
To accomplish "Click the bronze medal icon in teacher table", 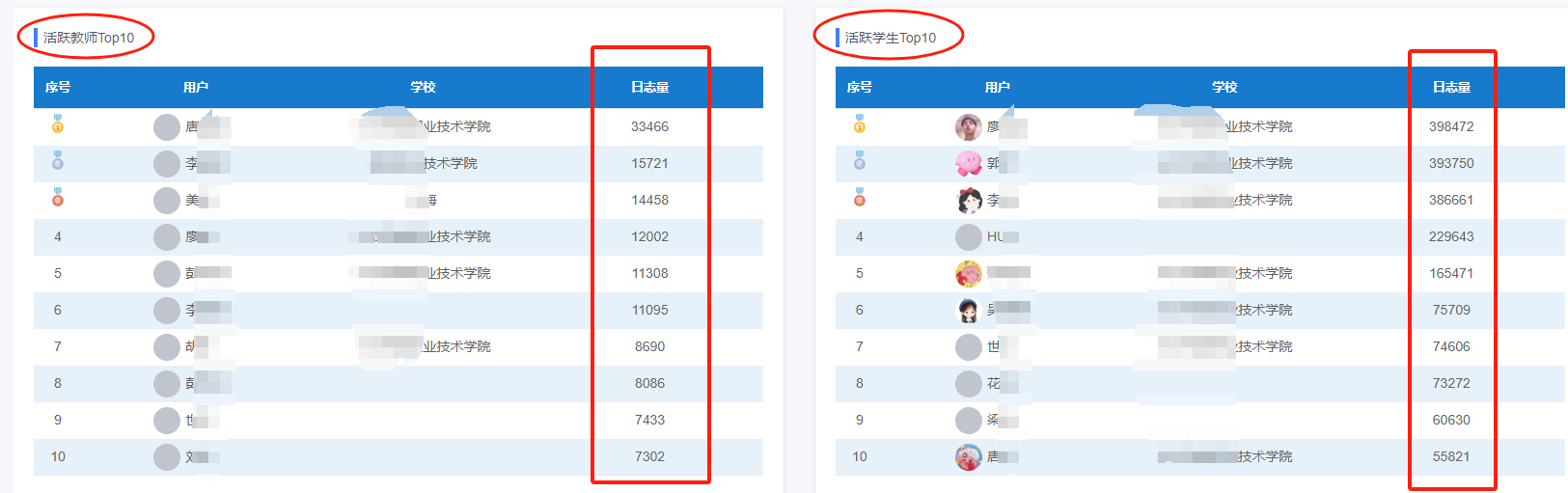I will point(58,198).
